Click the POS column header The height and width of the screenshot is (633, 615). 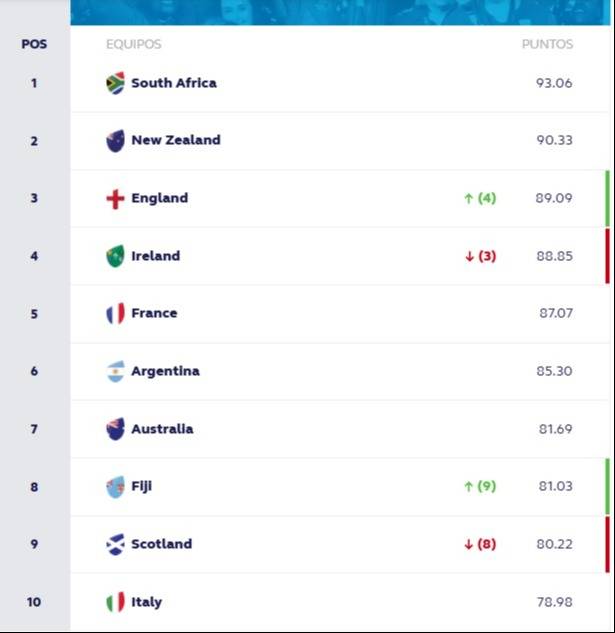click(34, 44)
